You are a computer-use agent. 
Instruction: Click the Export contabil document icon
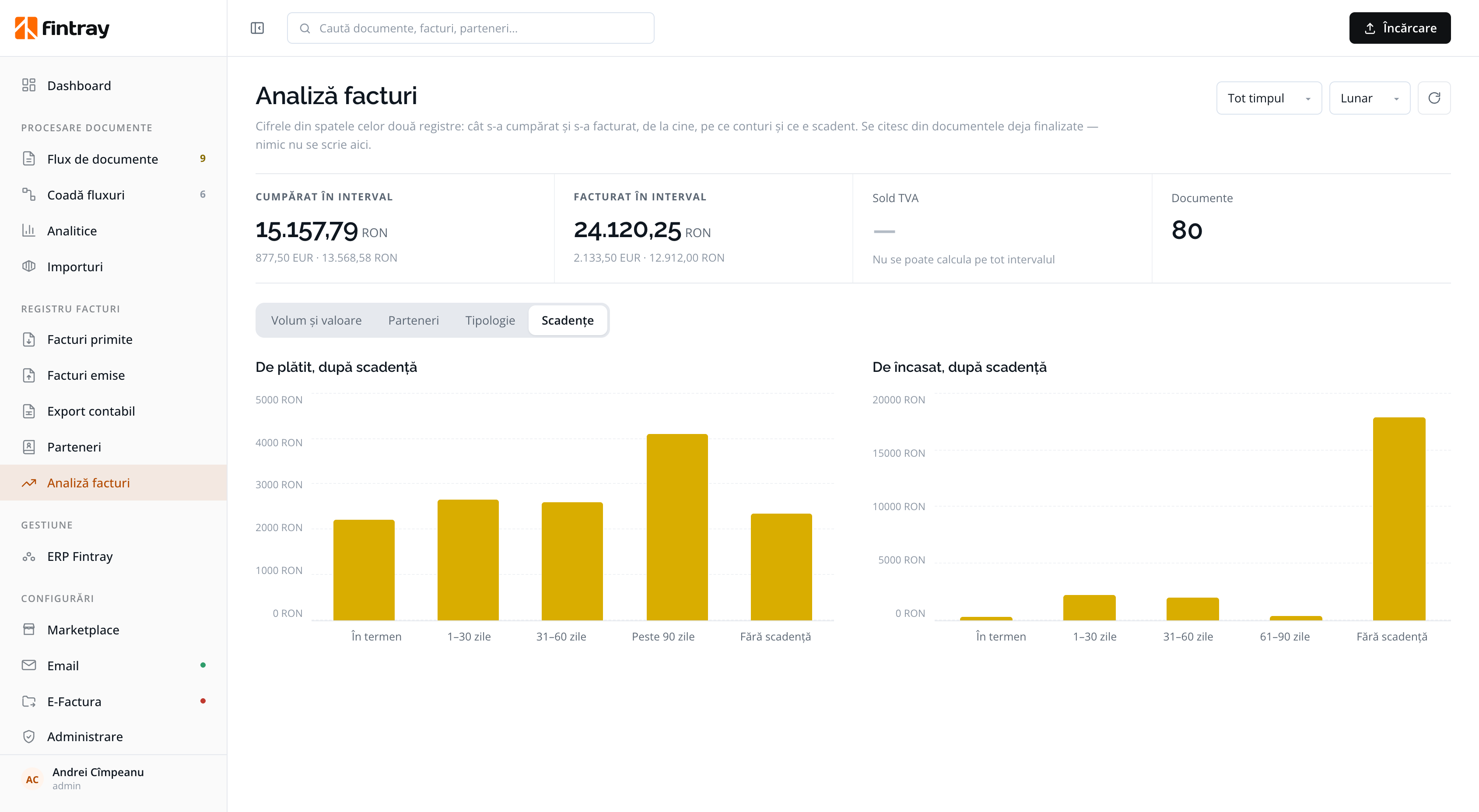pos(29,411)
